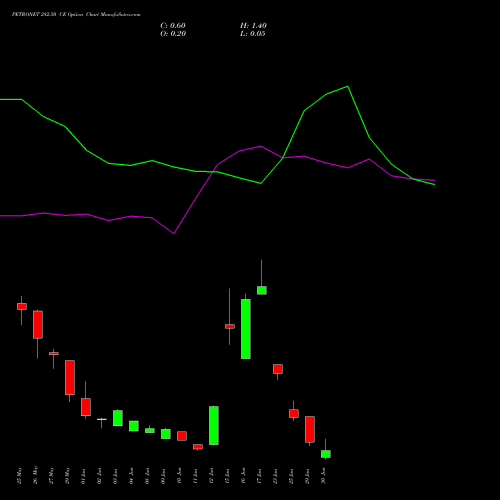Click the 29 May date label
This screenshot has width=500, height=500.
coord(68,475)
